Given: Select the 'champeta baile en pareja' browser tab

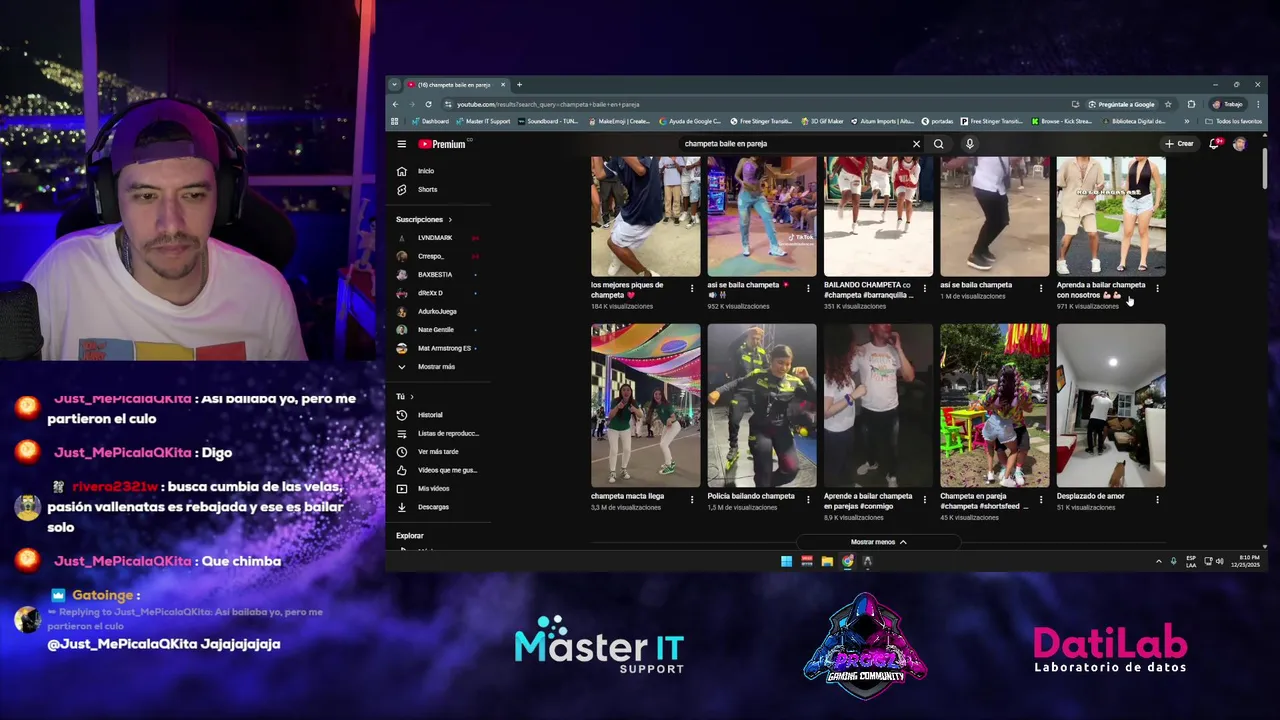Looking at the screenshot, I should click(x=455, y=85).
